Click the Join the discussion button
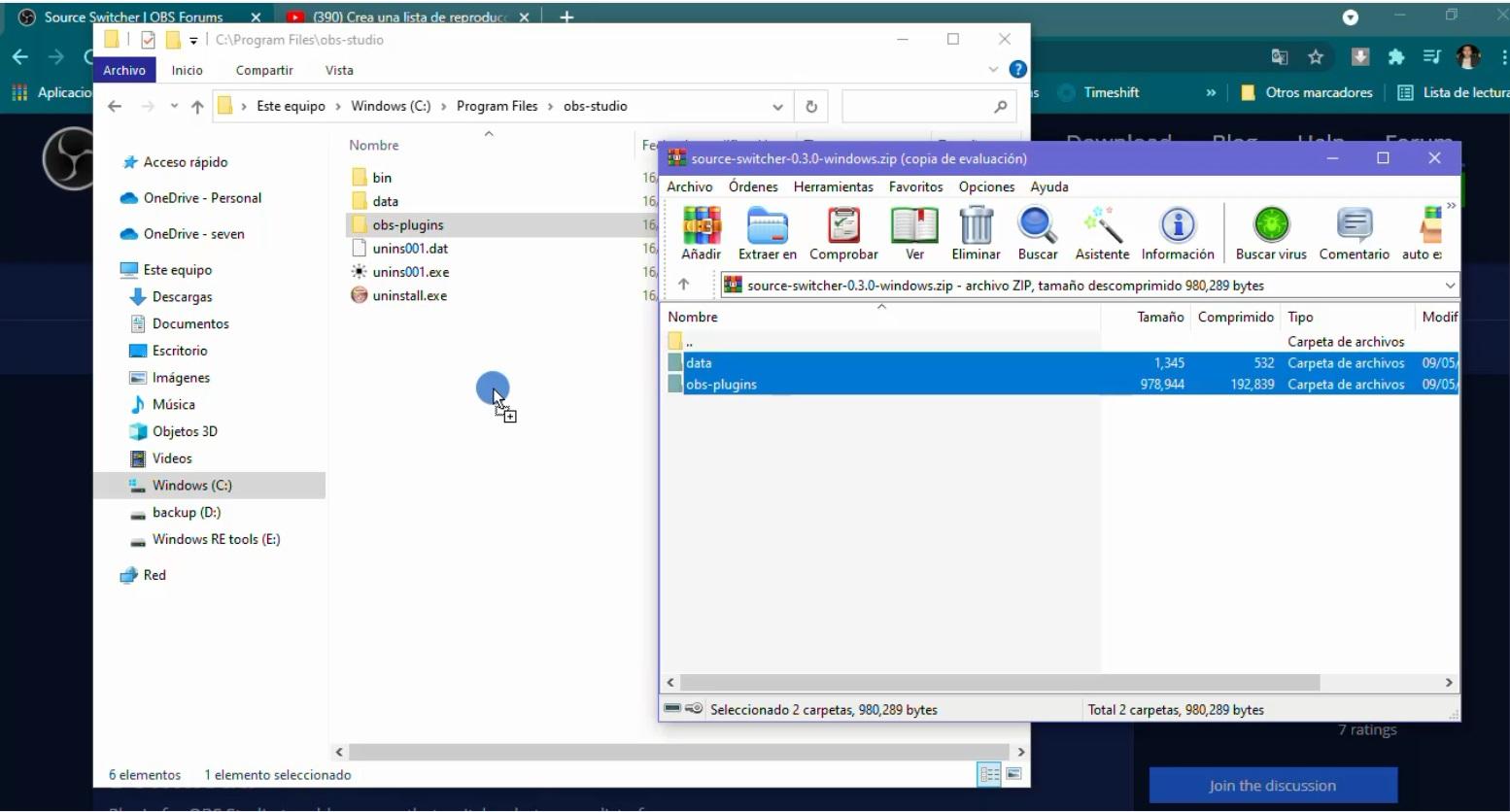Viewport: 1510px width, 812px height. pos(1272,785)
